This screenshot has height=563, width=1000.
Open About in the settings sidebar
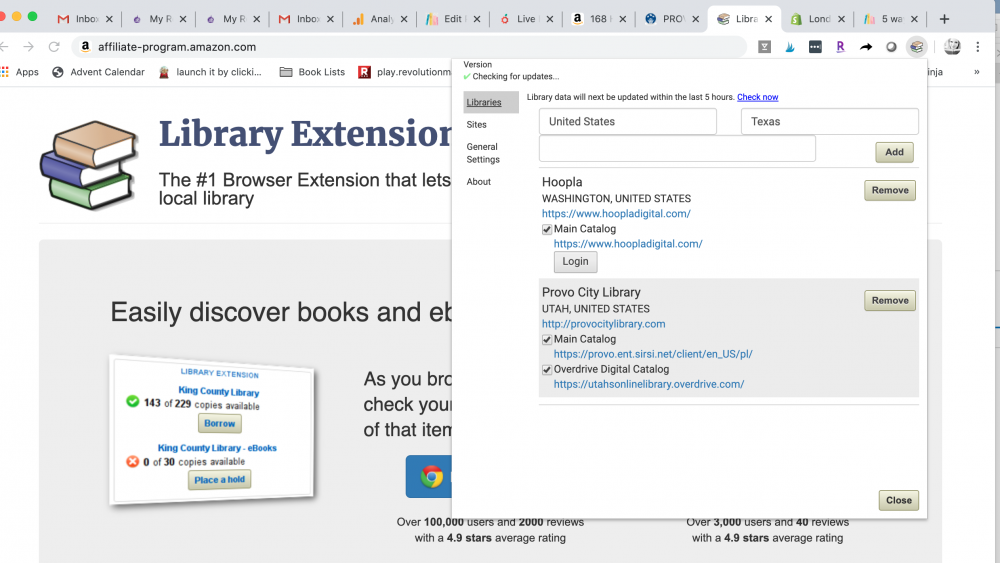(478, 182)
